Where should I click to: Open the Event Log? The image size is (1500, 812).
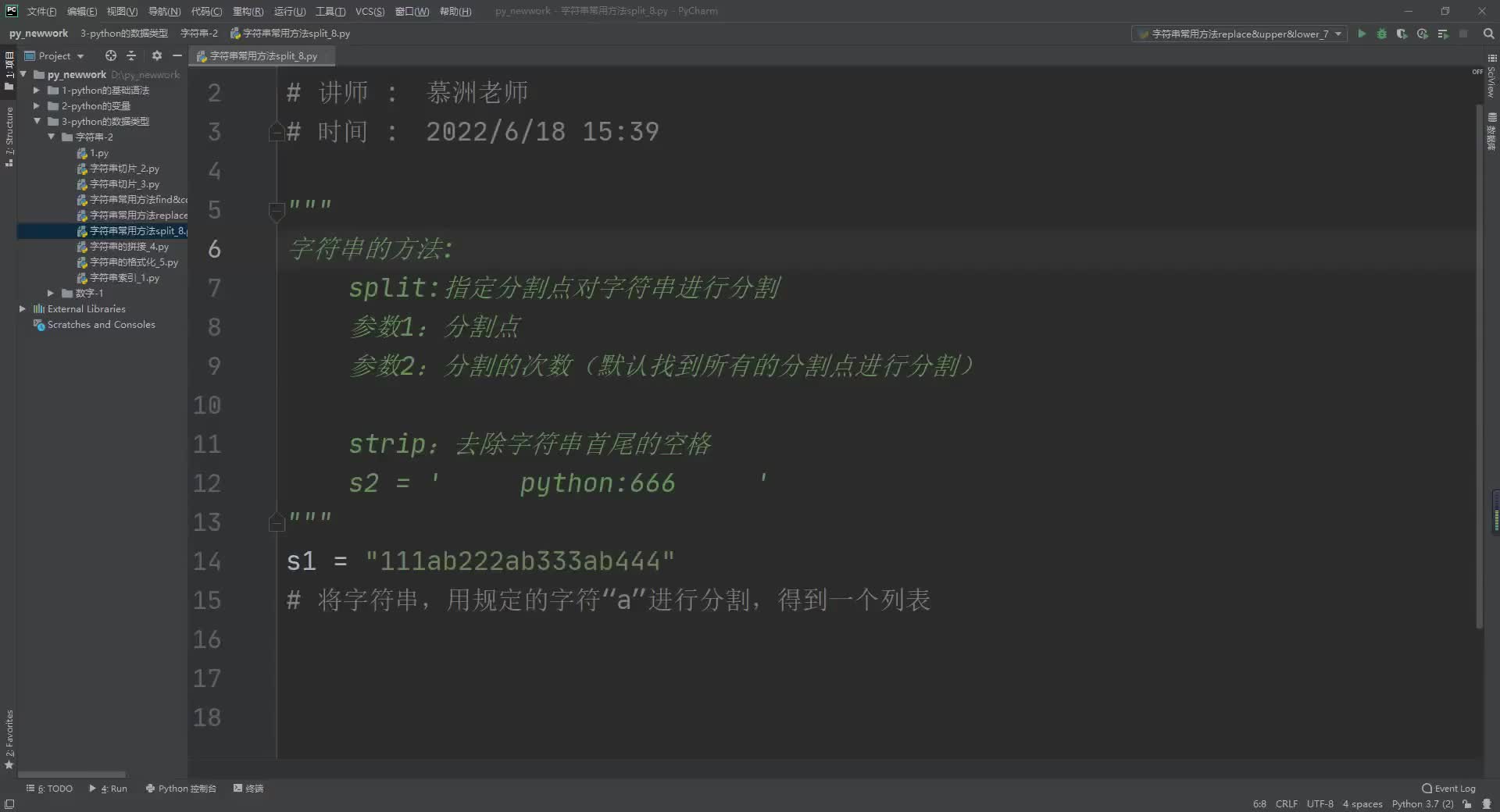tap(1448, 789)
